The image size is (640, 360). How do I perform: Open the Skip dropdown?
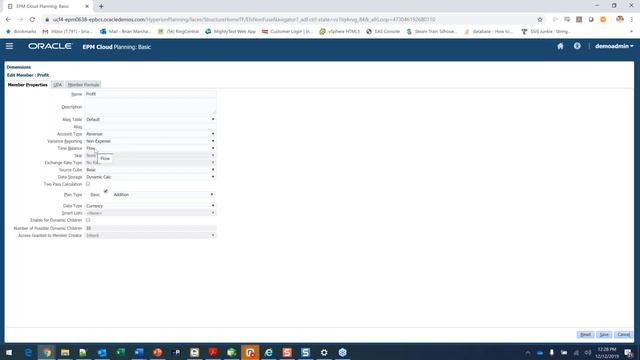click(150, 156)
